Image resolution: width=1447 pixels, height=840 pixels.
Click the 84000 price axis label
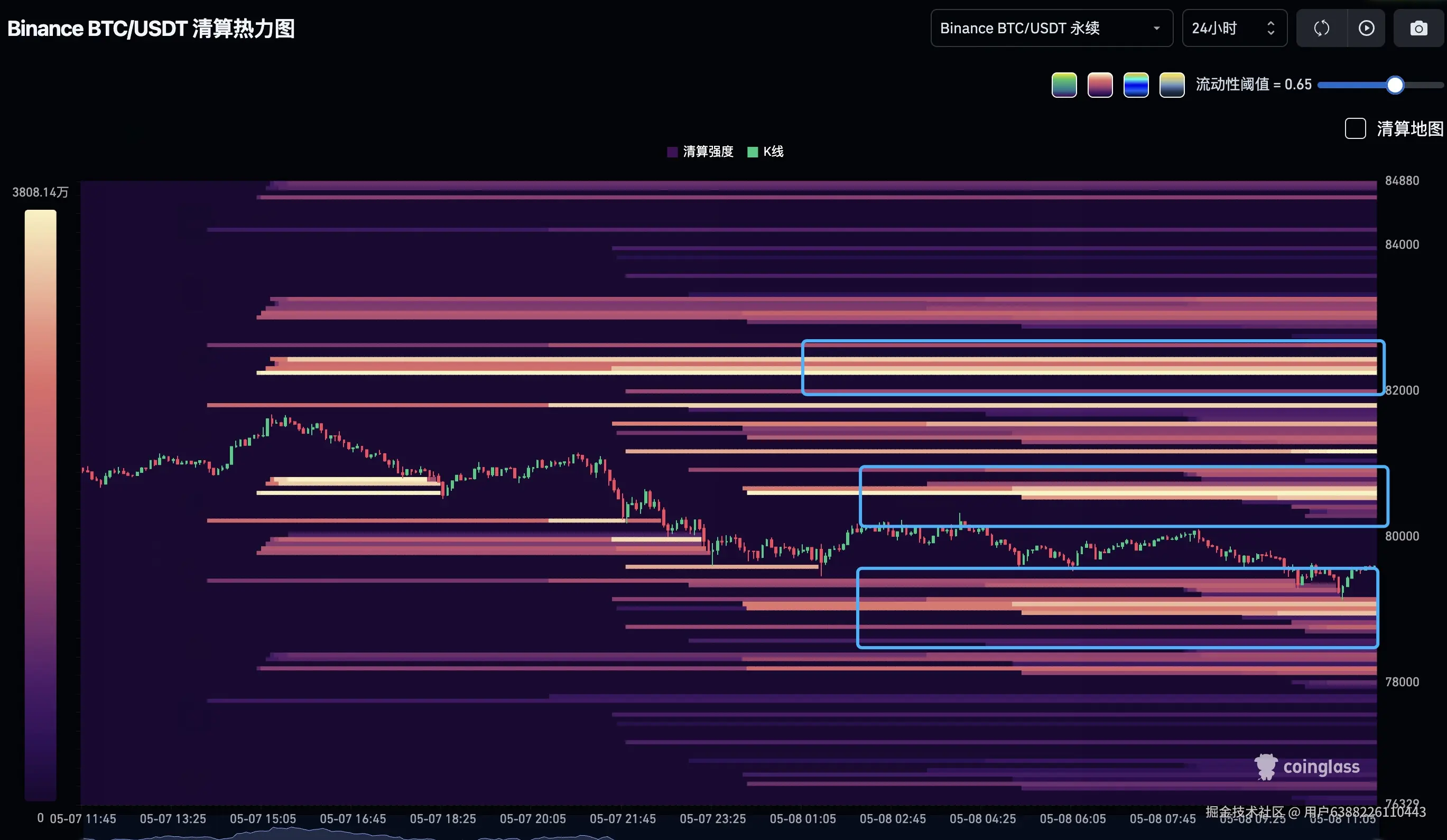click(x=1402, y=245)
